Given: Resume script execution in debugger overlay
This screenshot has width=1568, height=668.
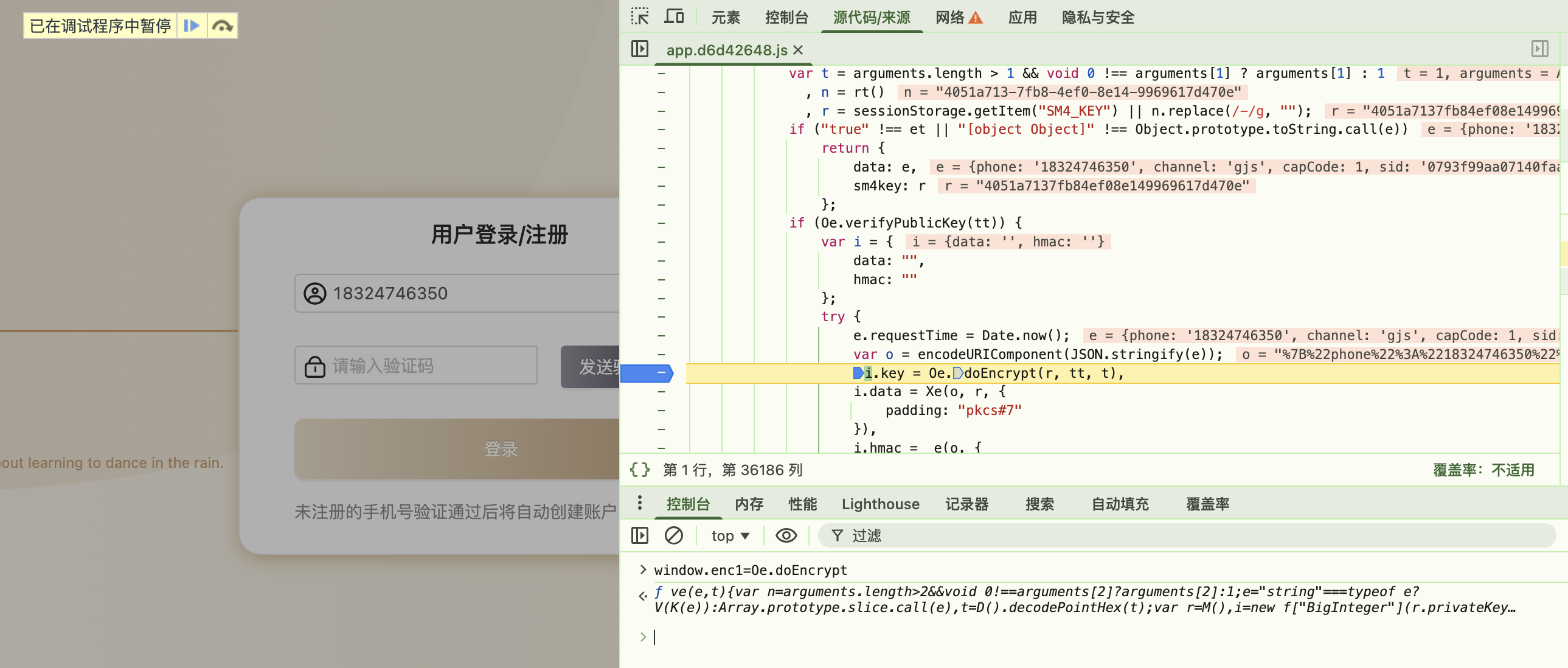Looking at the screenshot, I should tap(192, 26).
